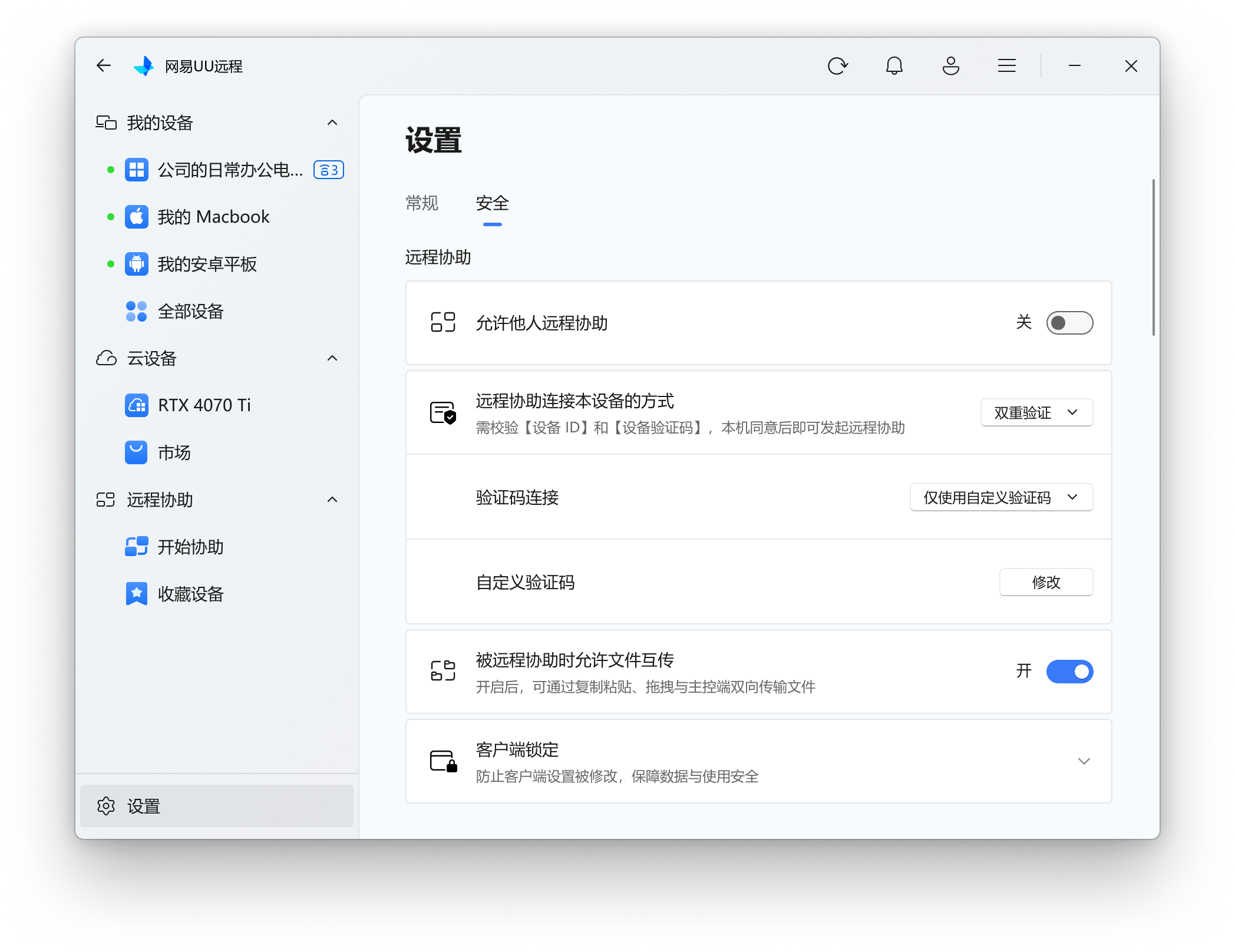Minimize the 网易UU远程 window

tap(1074, 65)
